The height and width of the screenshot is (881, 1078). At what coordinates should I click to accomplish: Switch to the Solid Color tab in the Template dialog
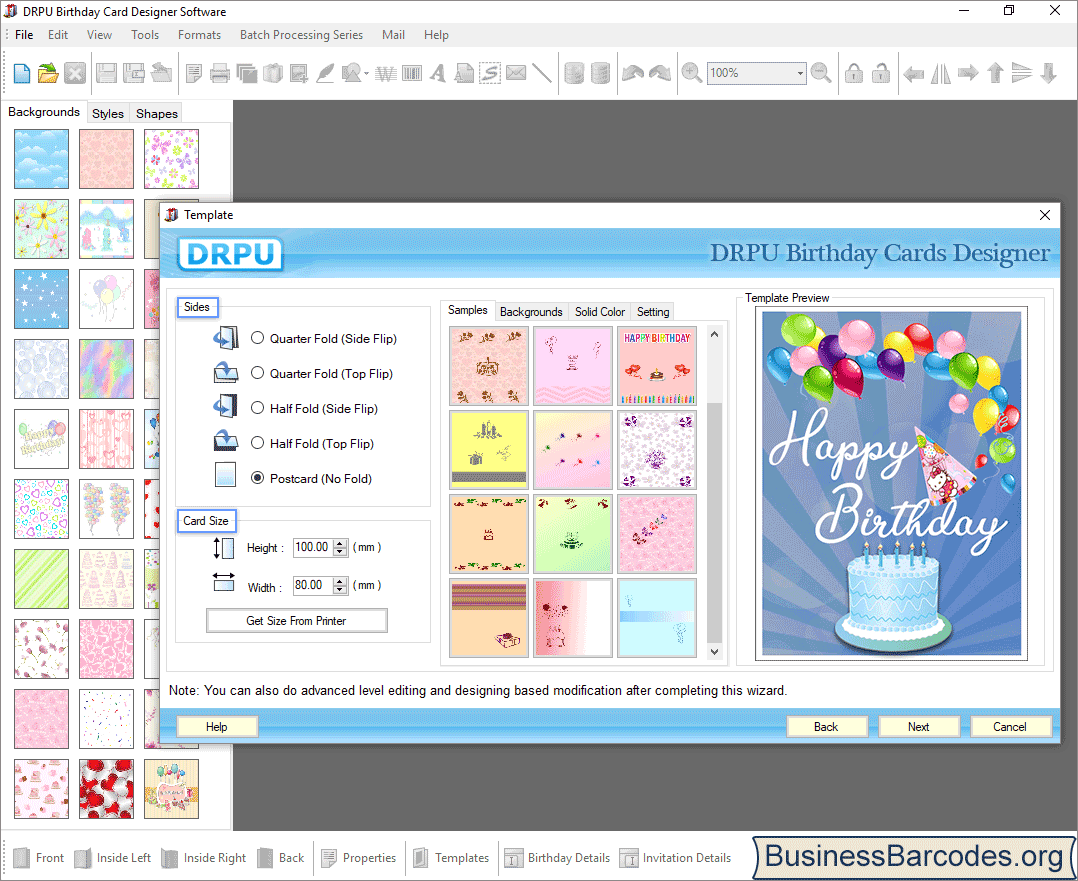coord(600,312)
